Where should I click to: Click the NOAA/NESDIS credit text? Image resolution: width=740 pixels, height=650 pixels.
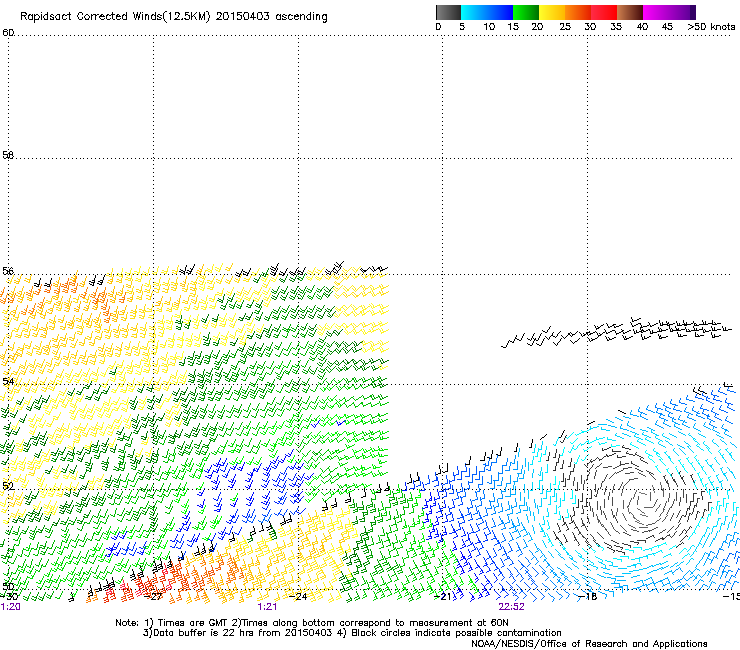click(589, 644)
